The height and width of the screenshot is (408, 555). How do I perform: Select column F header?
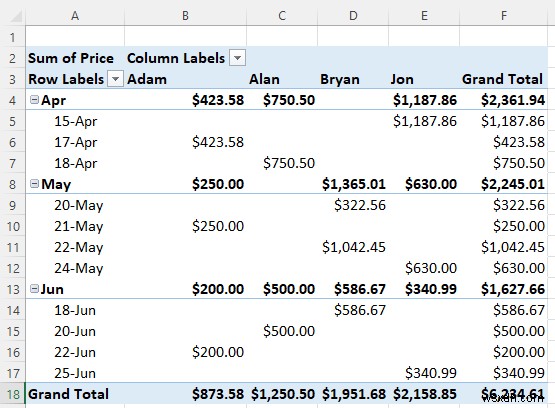coord(504,16)
